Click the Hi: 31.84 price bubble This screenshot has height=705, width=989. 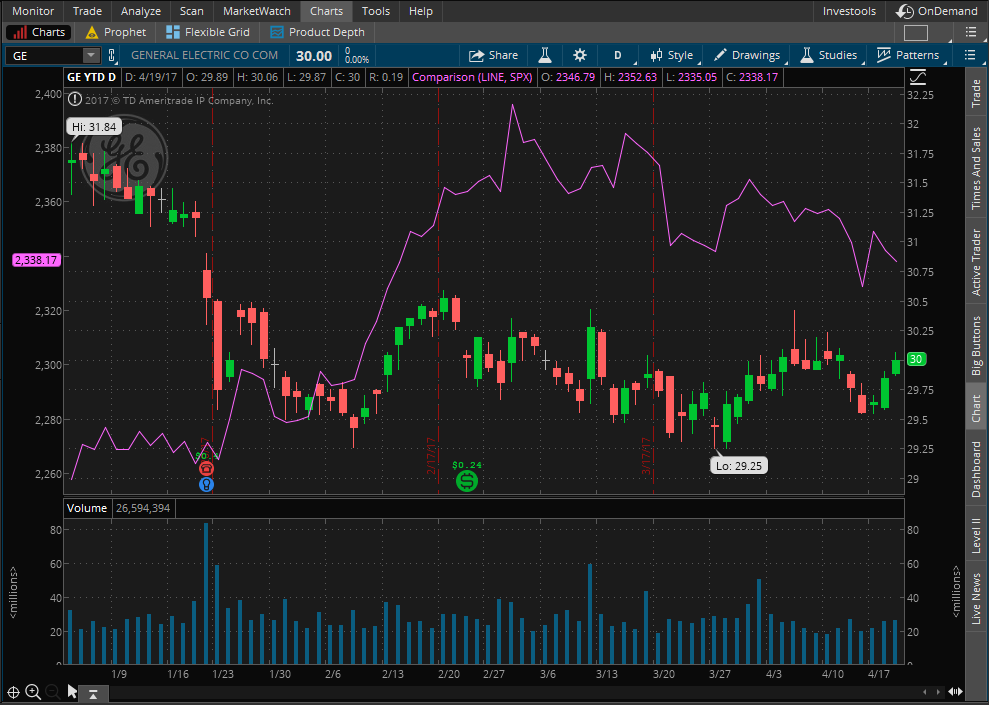click(x=94, y=127)
